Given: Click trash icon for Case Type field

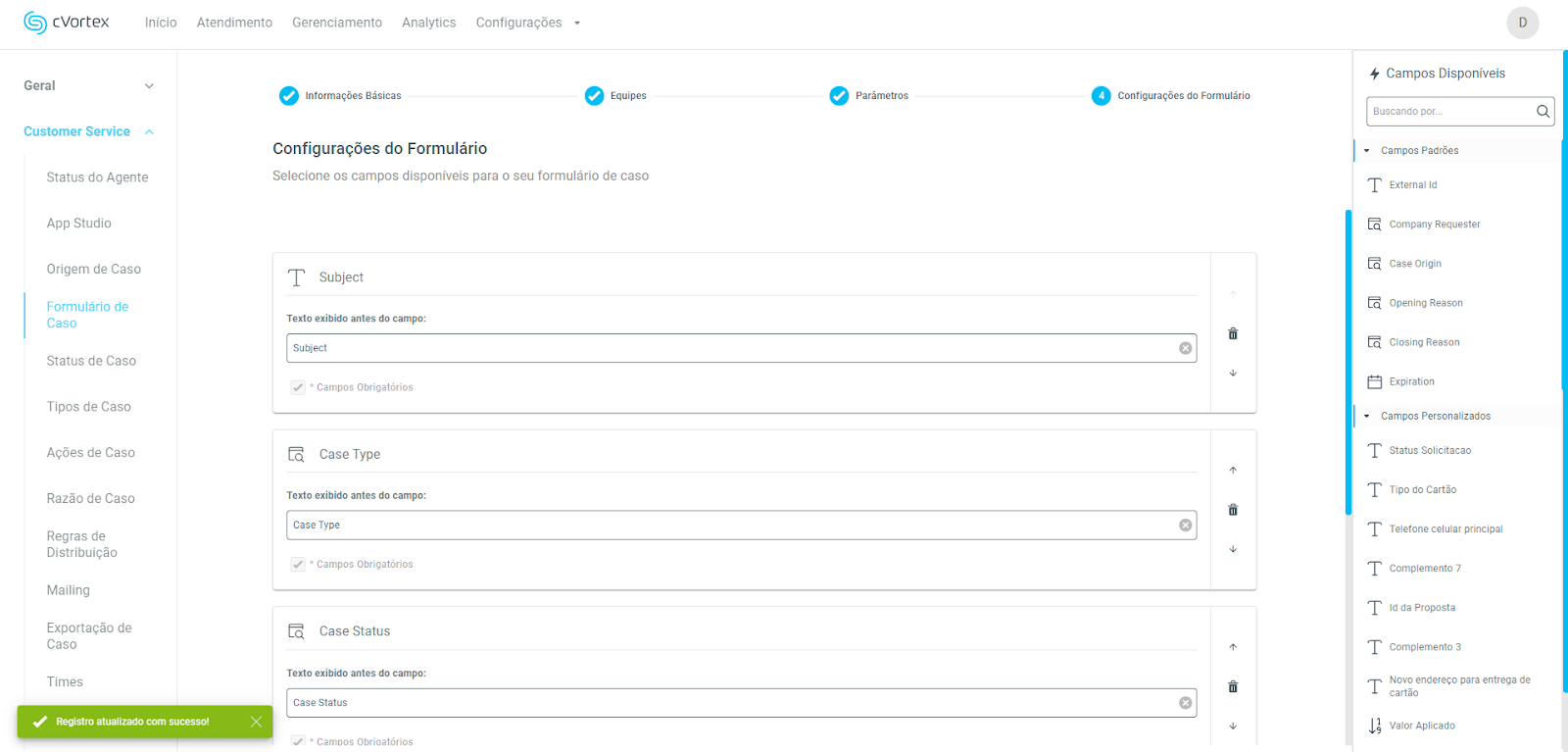Looking at the screenshot, I should (x=1233, y=510).
